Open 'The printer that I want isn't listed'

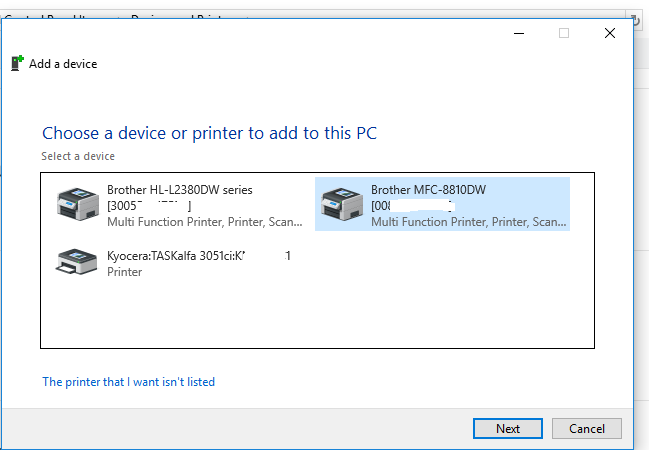point(129,382)
